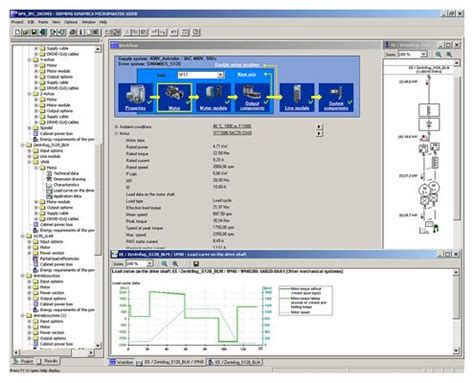Collapse the Antriebssystem (1) tree node

click(x=23, y=315)
